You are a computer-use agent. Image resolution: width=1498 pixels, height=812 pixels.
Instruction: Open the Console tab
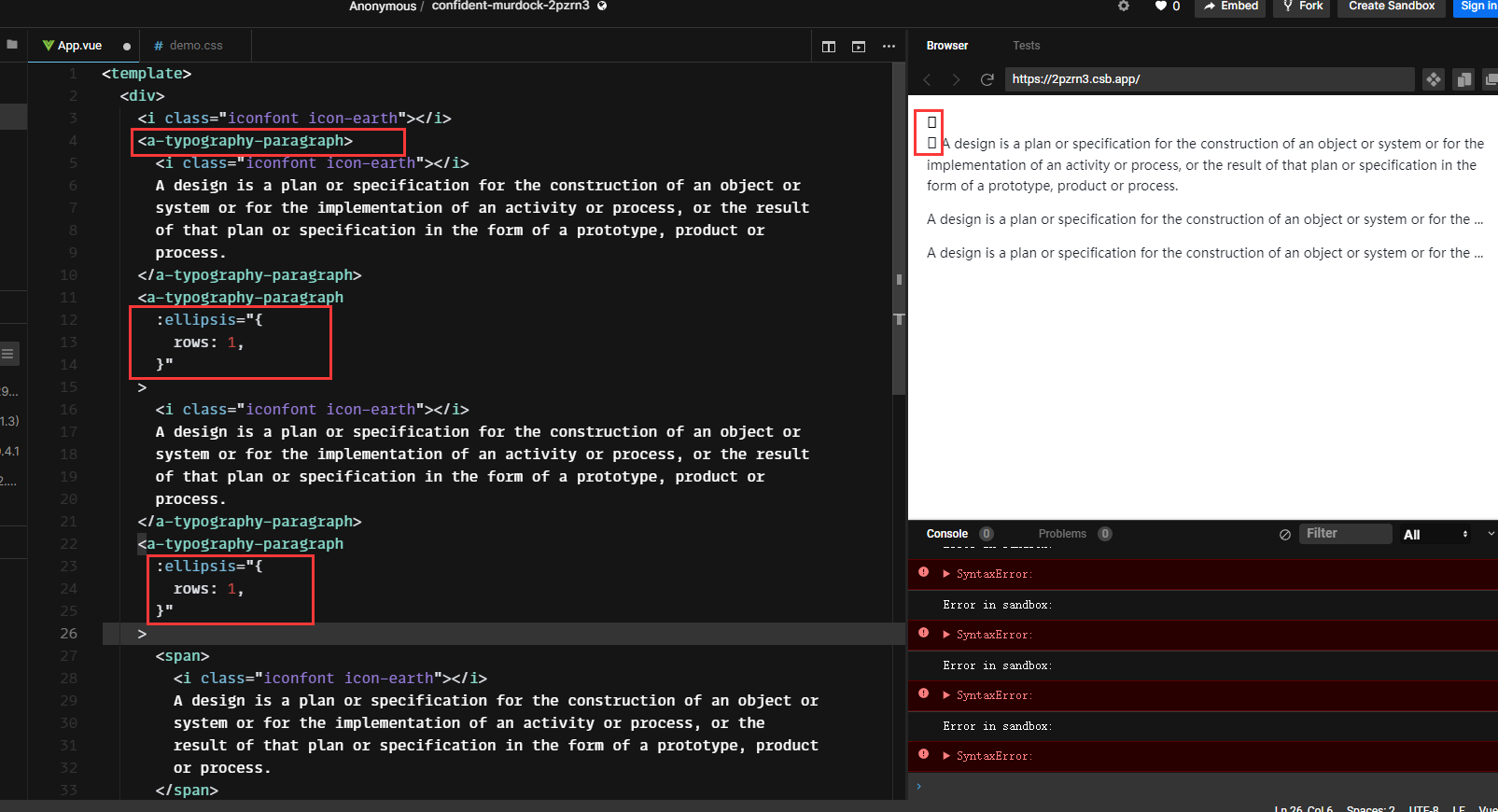coord(947,534)
